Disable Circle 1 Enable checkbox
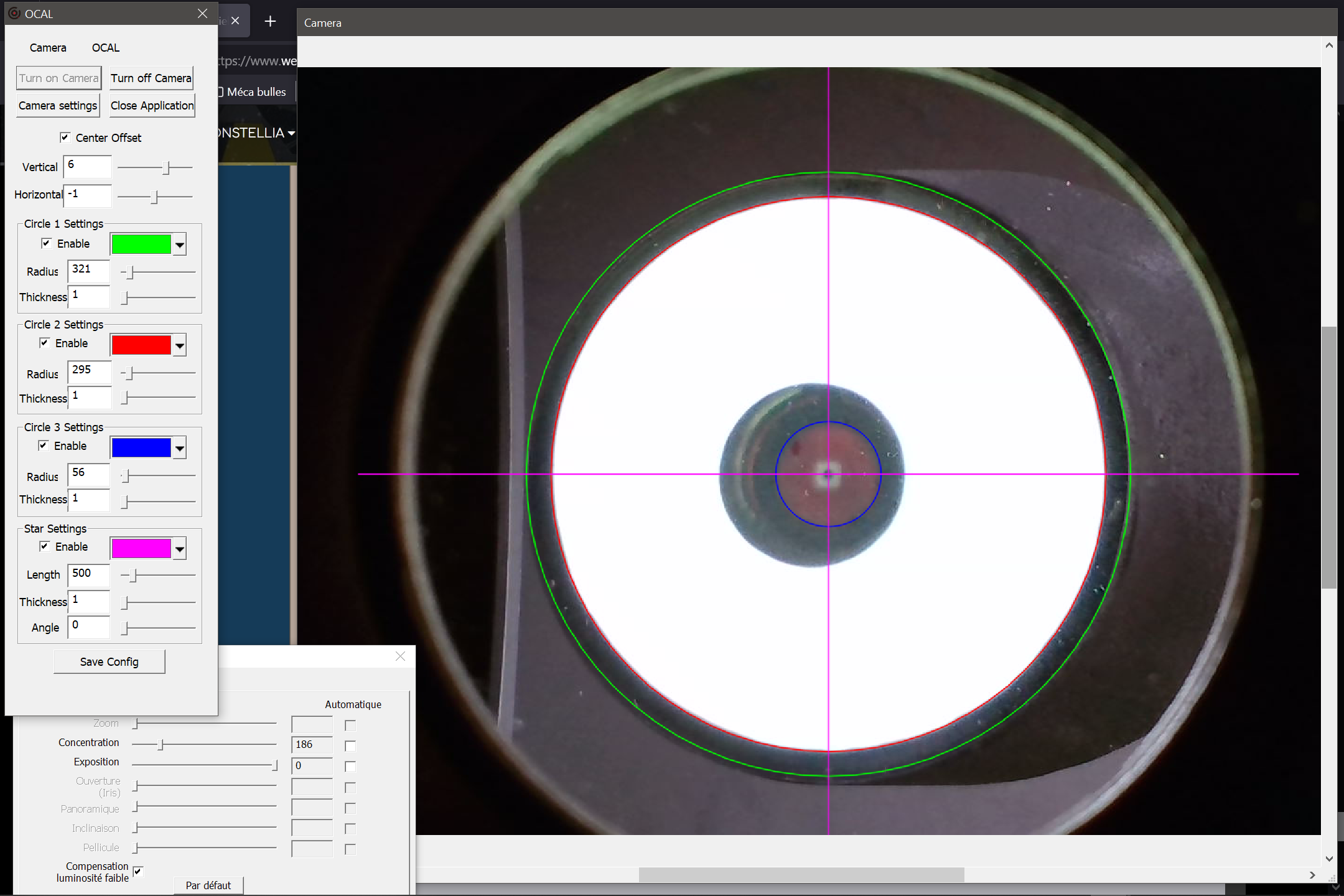This screenshot has height=896, width=1344. (x=46, y=243)
